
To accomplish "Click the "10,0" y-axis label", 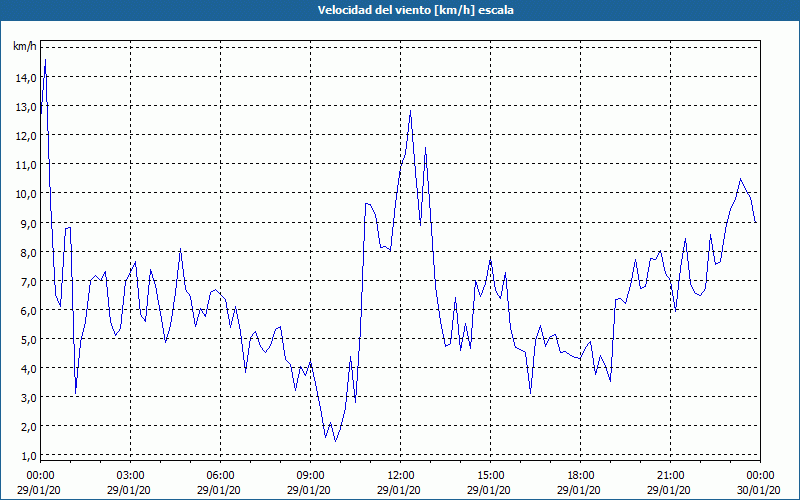I will (26, 194).
